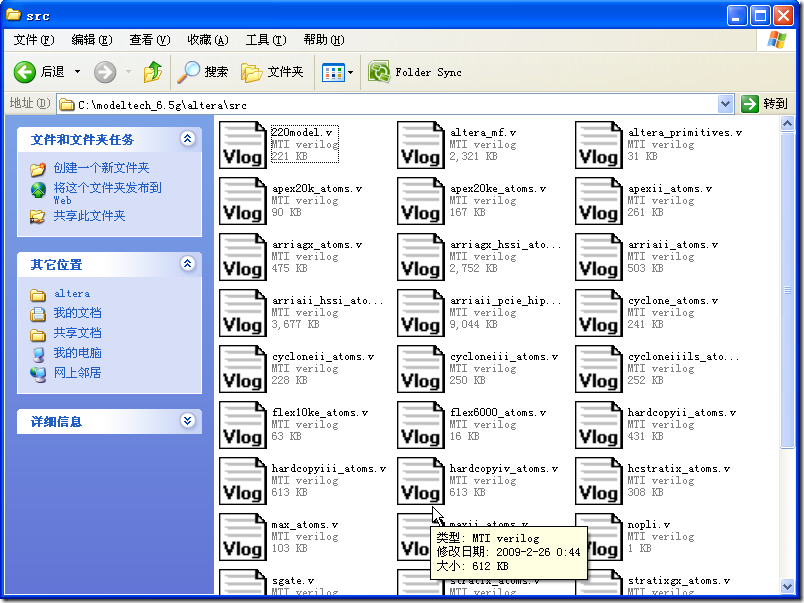Select the 220model.v Vlog file icon
The height and width of the screenshot is (603, 804).
click(242, 145)
